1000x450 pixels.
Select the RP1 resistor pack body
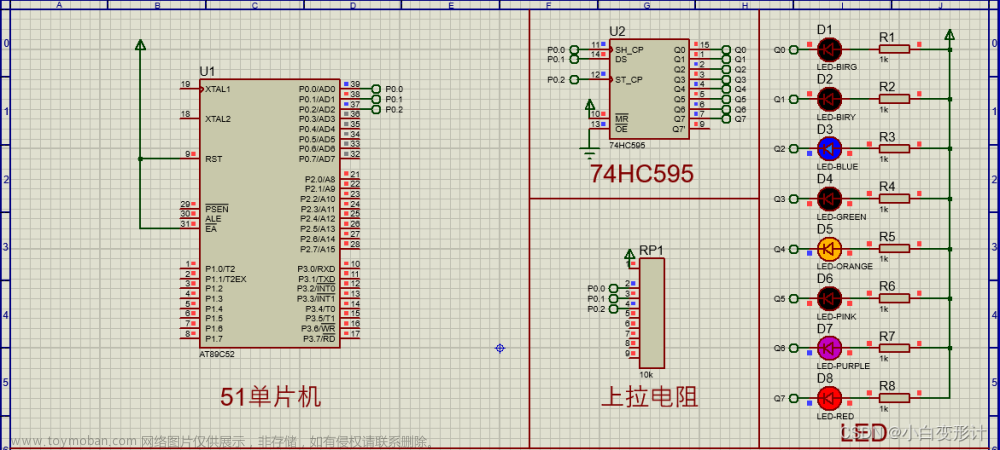pos(652,313)
